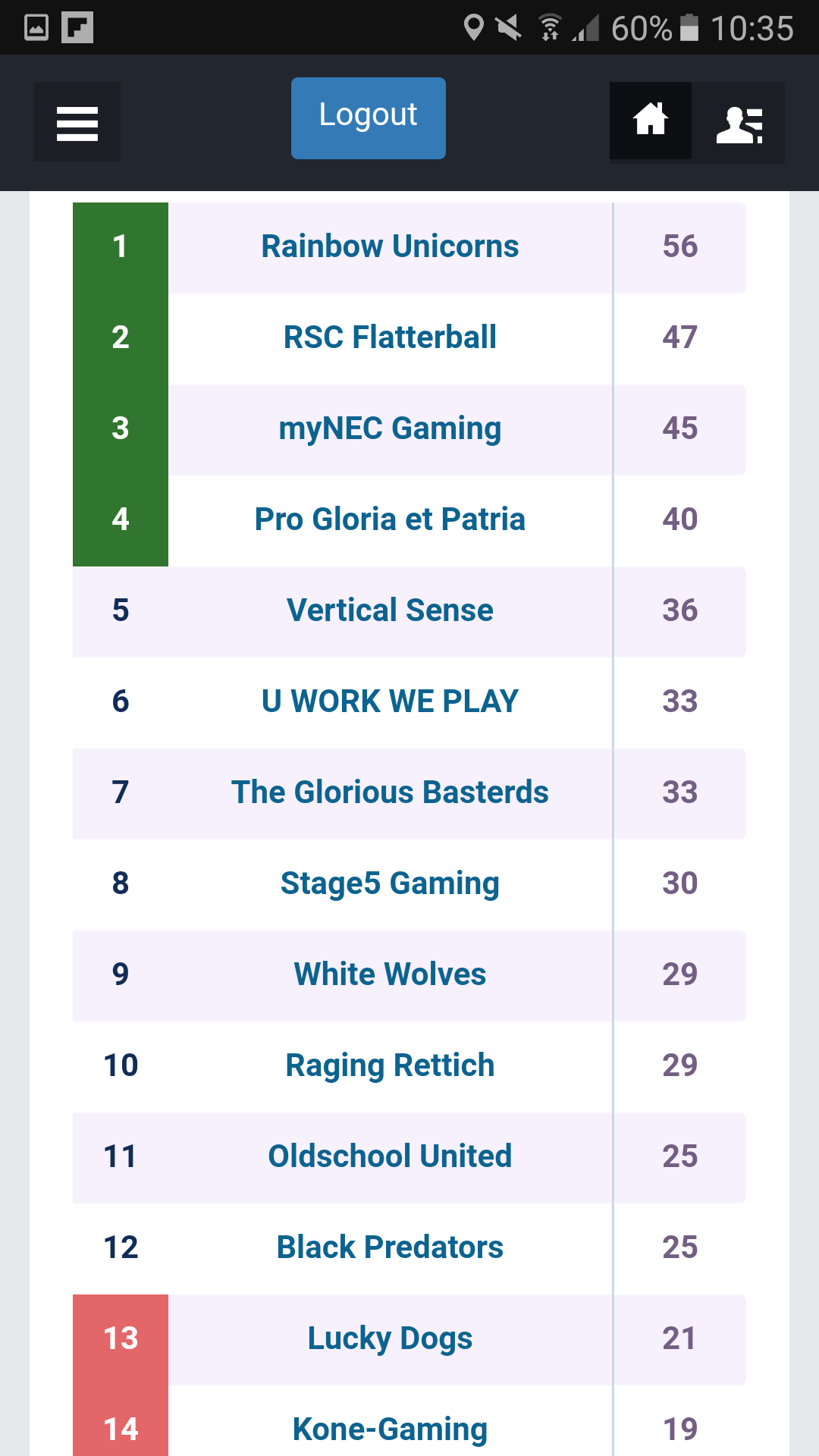The width and height of the screenshot is (819, 1456).
Task: Tap the muted sound status icon
Action: click(x=509, y=28)
